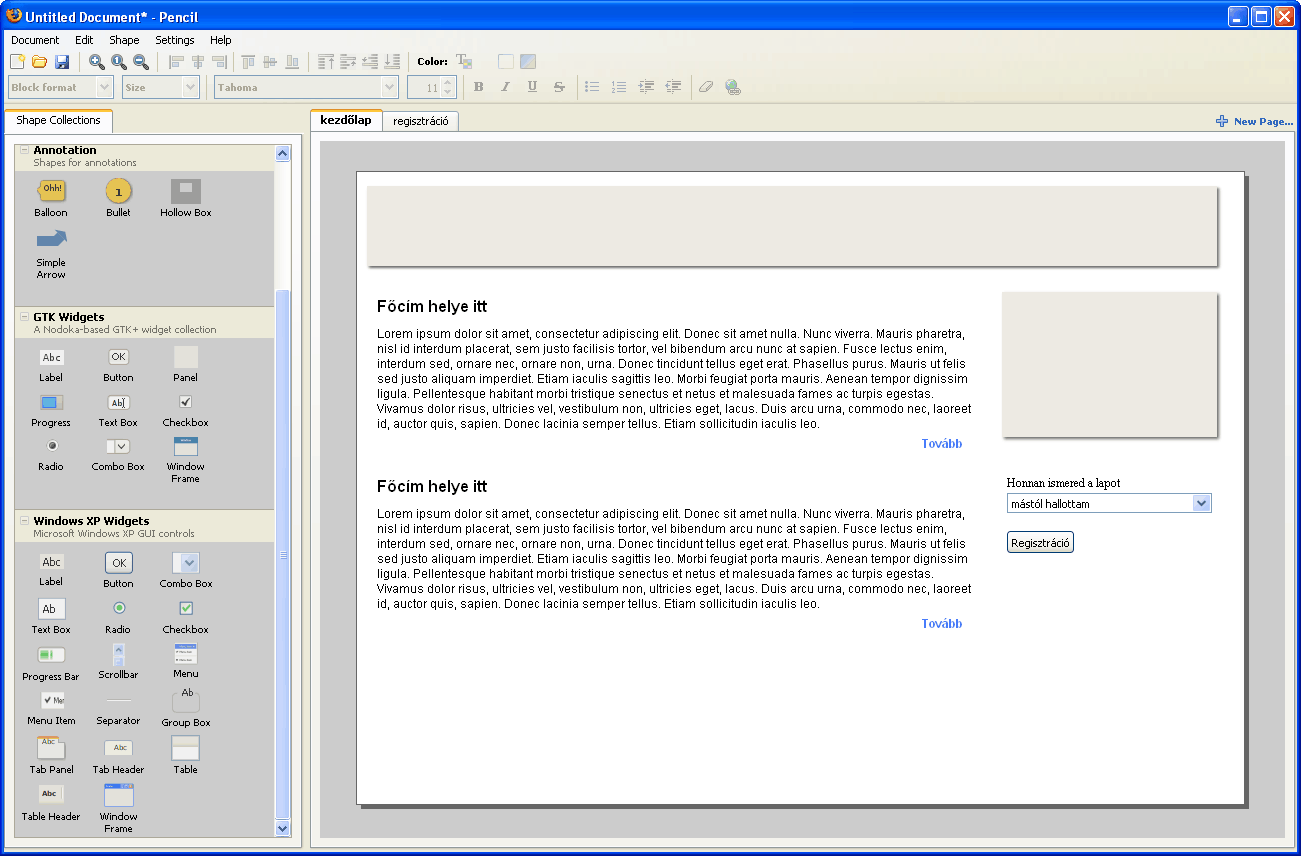Select the Windows XP Radio widget
1301x856 pixels.
(x=118, y=608)
